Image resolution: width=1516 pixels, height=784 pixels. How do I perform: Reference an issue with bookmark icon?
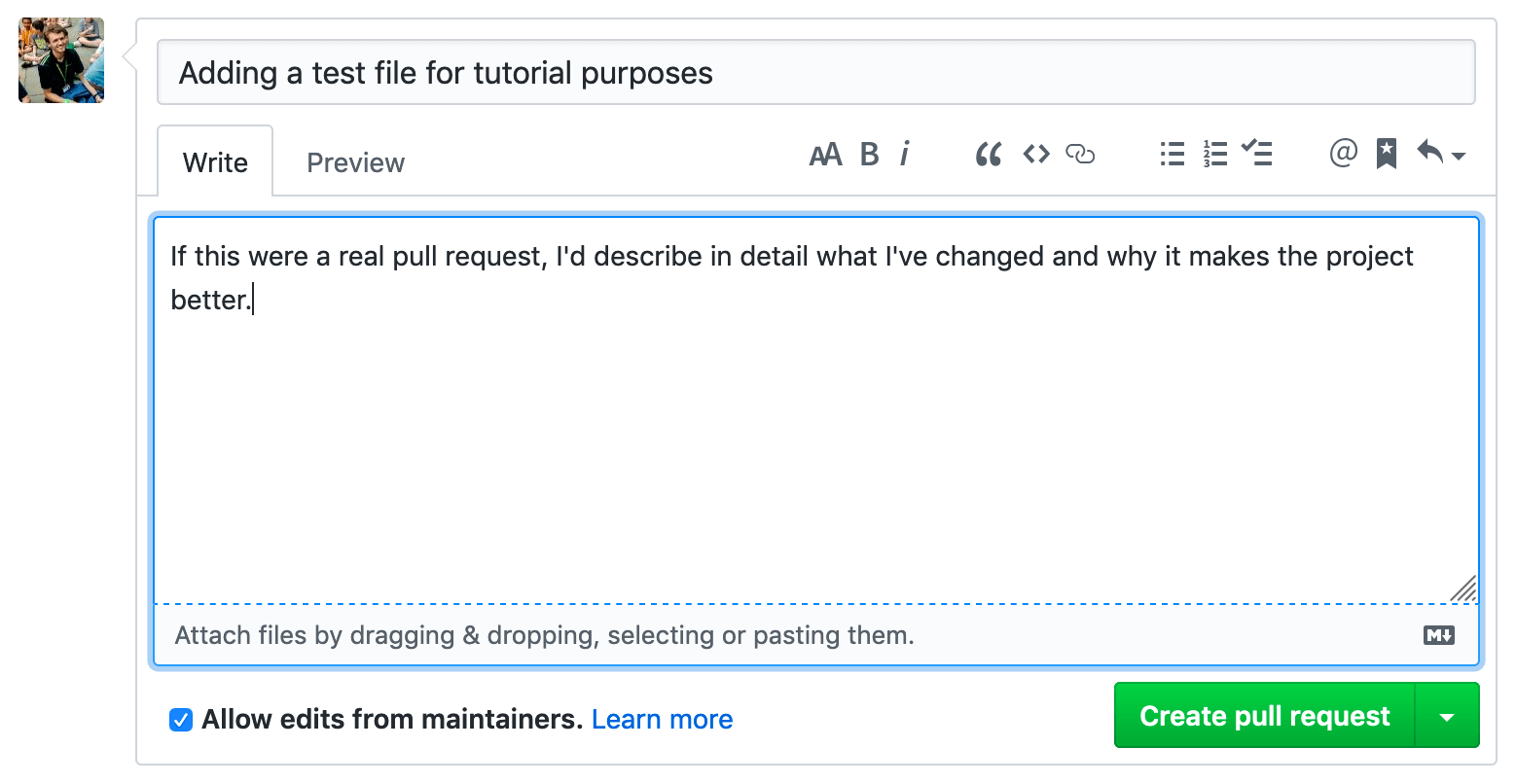tap(1387, 155)
